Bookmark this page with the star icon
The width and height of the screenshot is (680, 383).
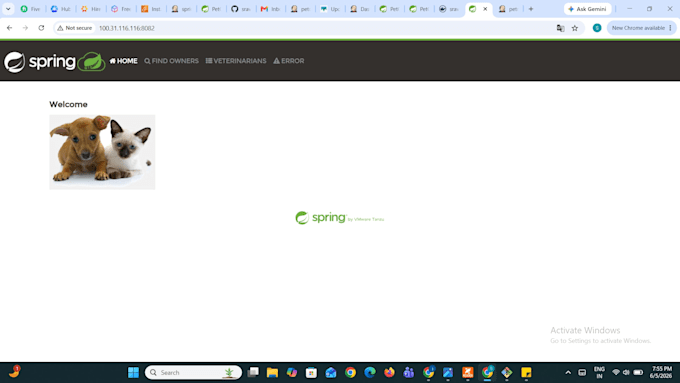575,28
